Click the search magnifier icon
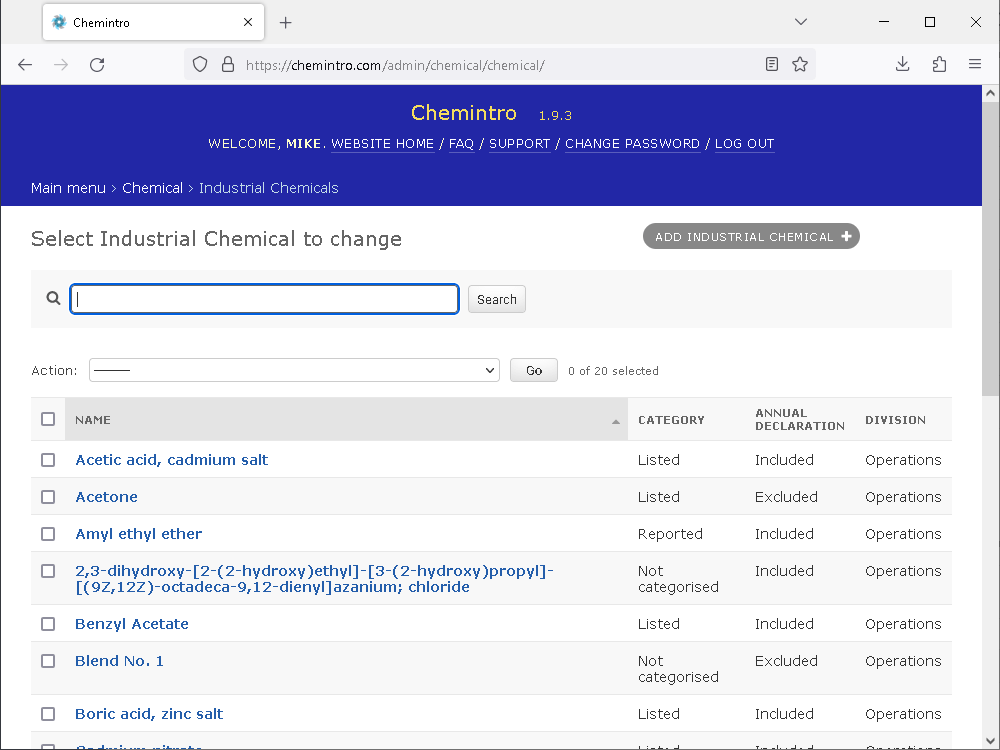 [54, 298]
